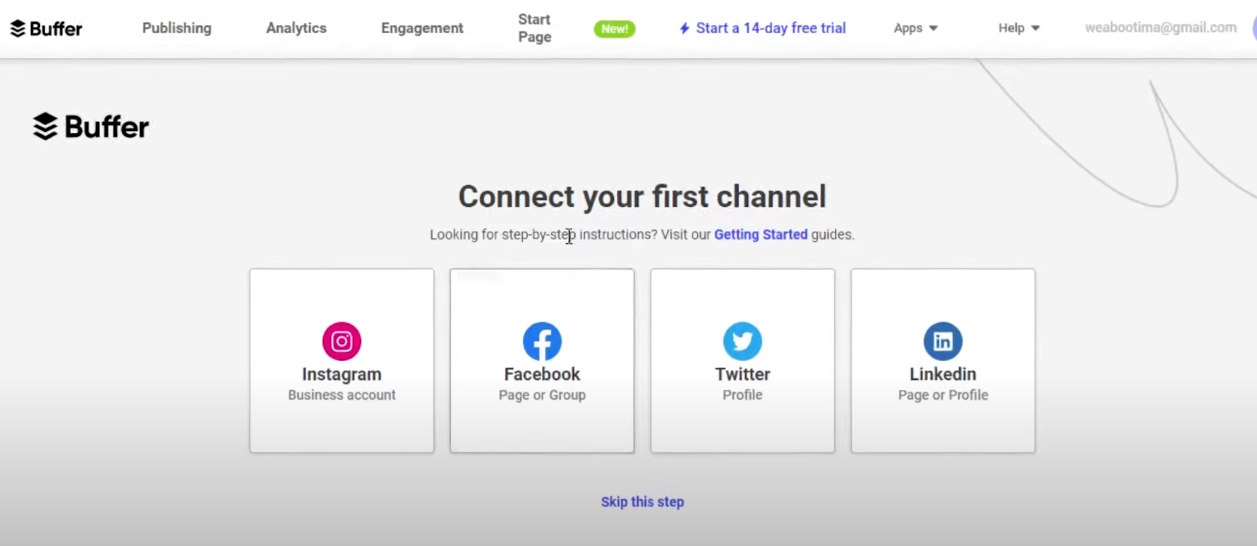The image size is (1257, 546).
Task: Click the Instagram icon in the channel card
Action: [x=342, y=342]
